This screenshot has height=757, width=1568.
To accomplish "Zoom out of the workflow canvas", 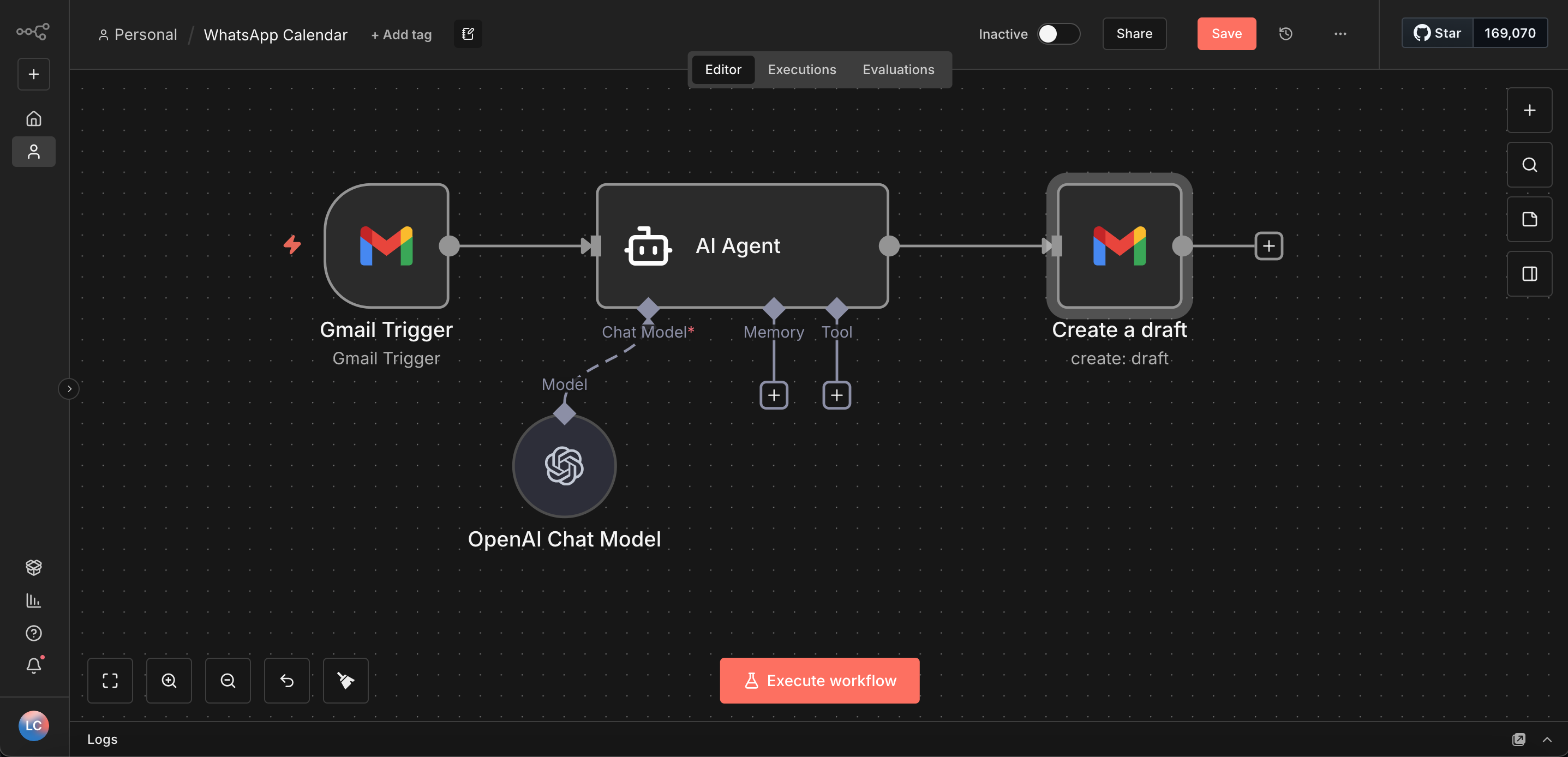I will pos(228,680).
